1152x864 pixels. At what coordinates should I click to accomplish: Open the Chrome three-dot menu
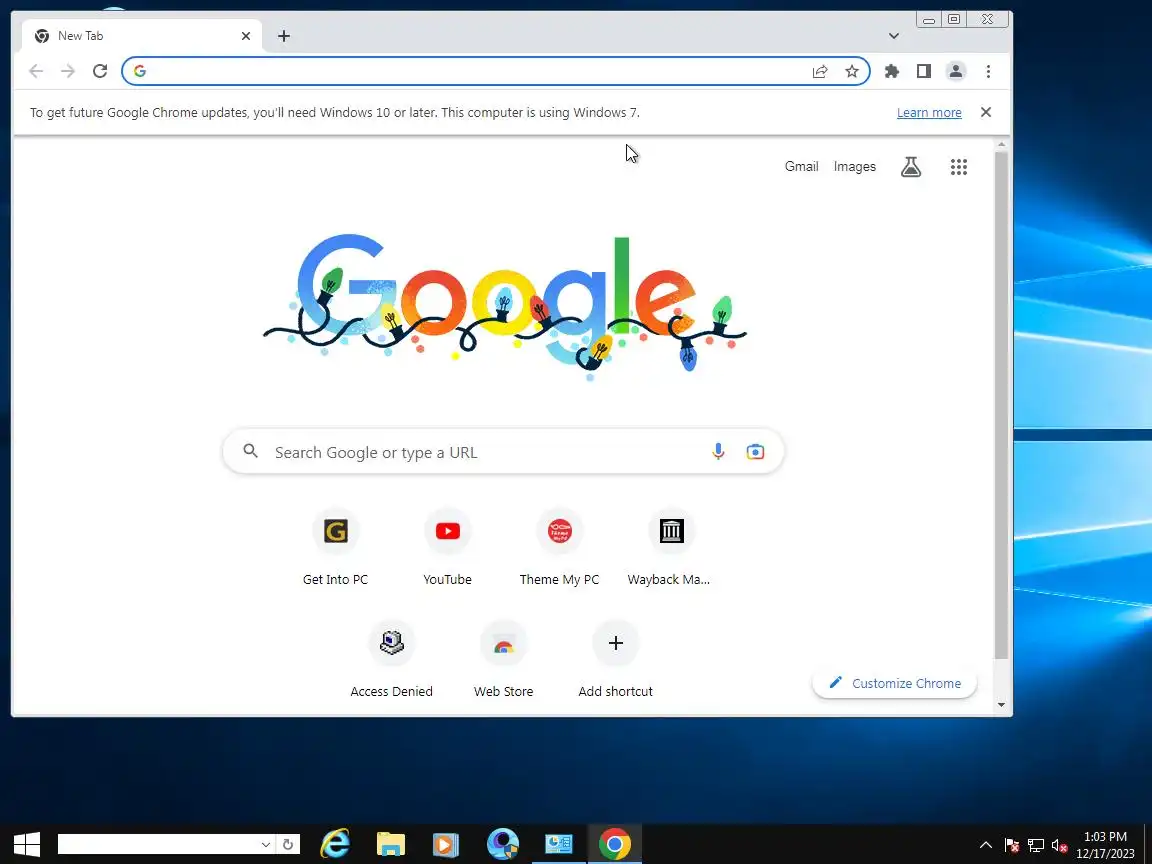[x=988, y=71]
